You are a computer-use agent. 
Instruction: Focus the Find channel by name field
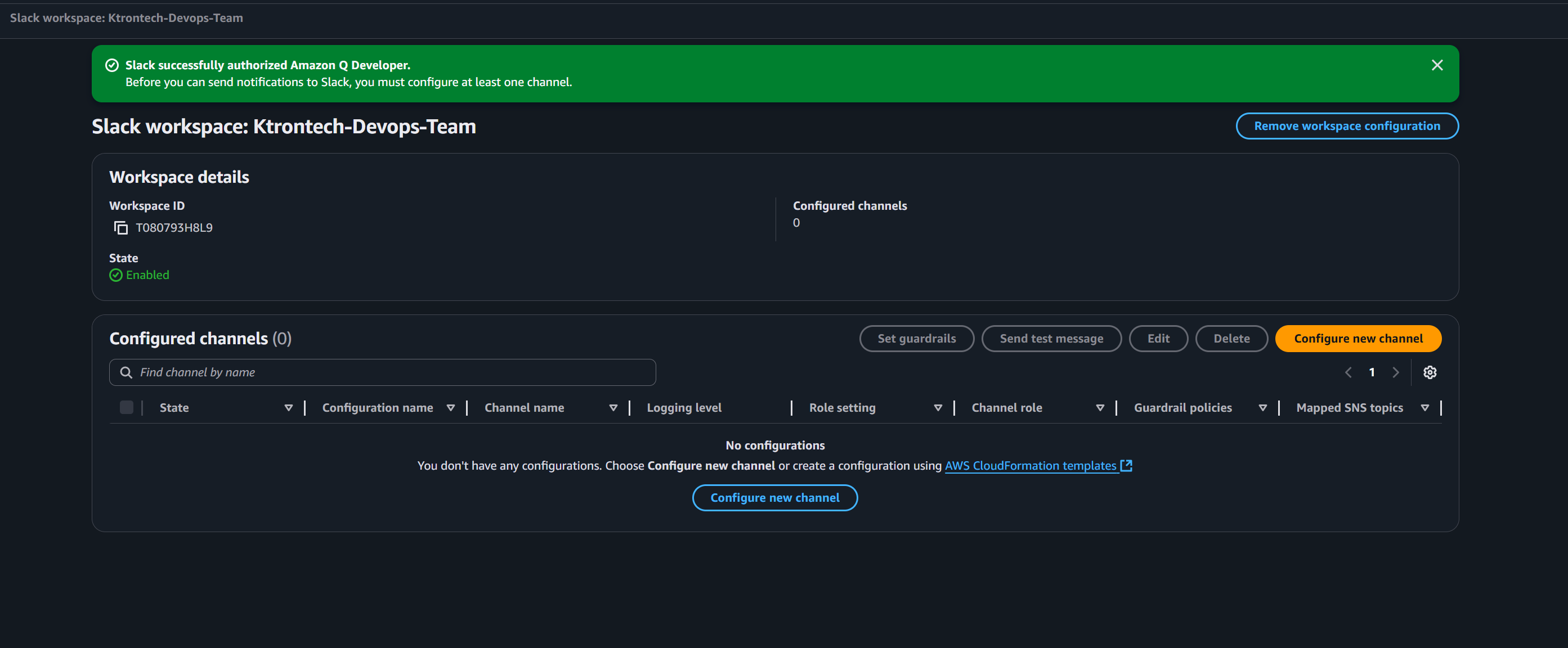(389, 372)
